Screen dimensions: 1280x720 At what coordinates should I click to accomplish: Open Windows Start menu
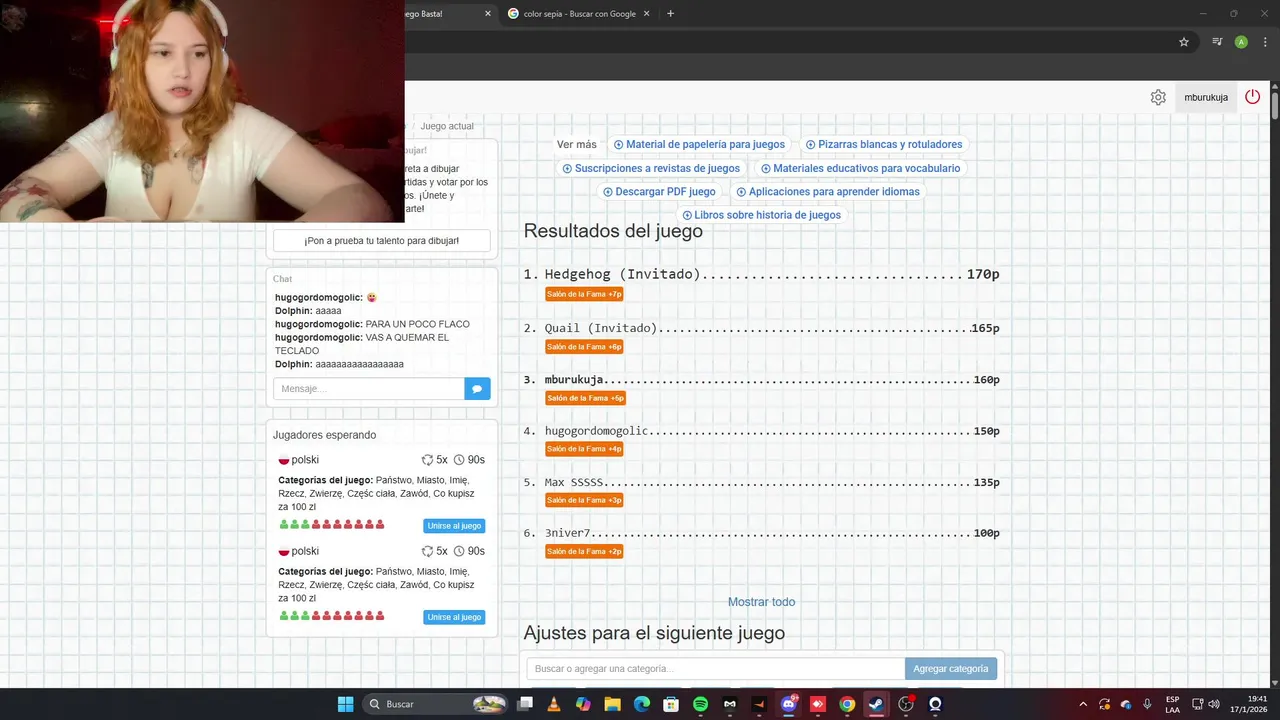[x=345, y=704]
